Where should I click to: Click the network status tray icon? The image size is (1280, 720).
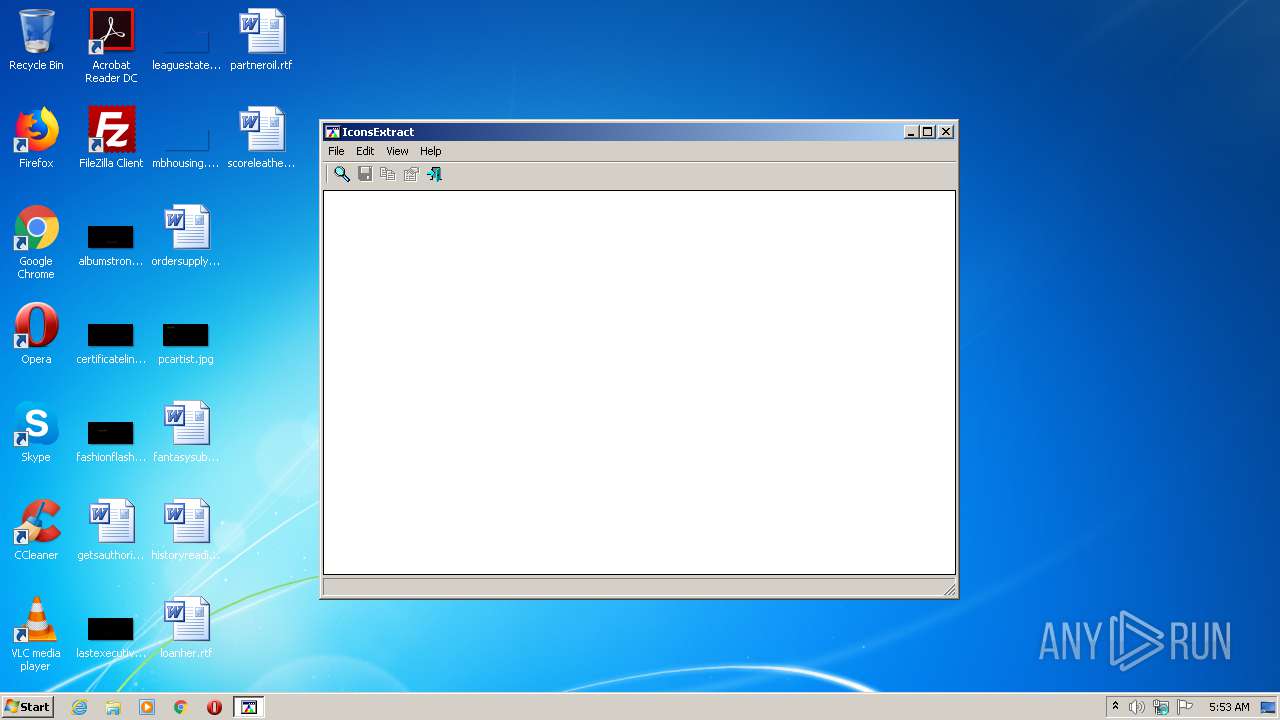tap(1161, 707)
